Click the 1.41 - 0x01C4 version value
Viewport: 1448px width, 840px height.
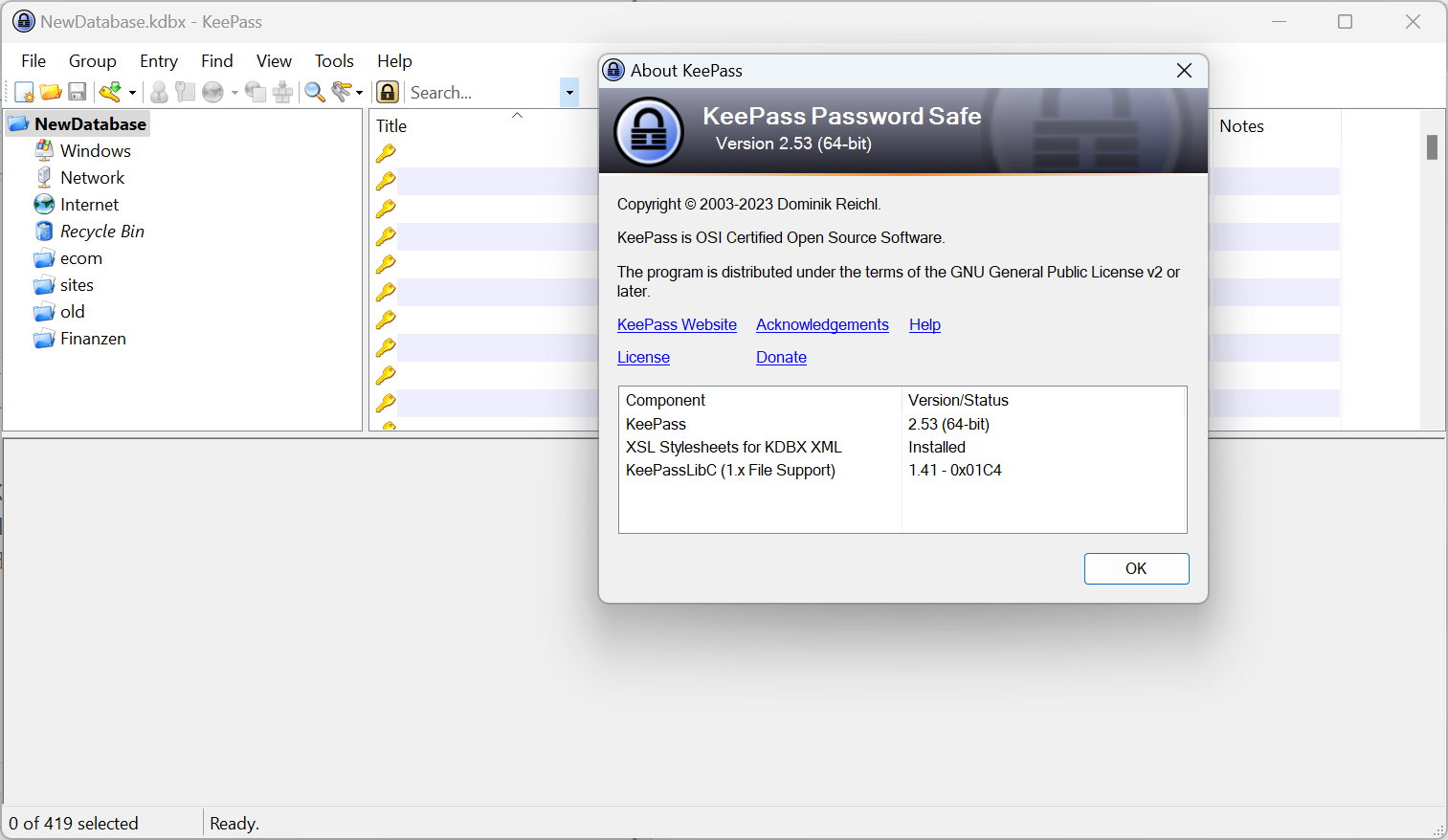coord(954,470)
